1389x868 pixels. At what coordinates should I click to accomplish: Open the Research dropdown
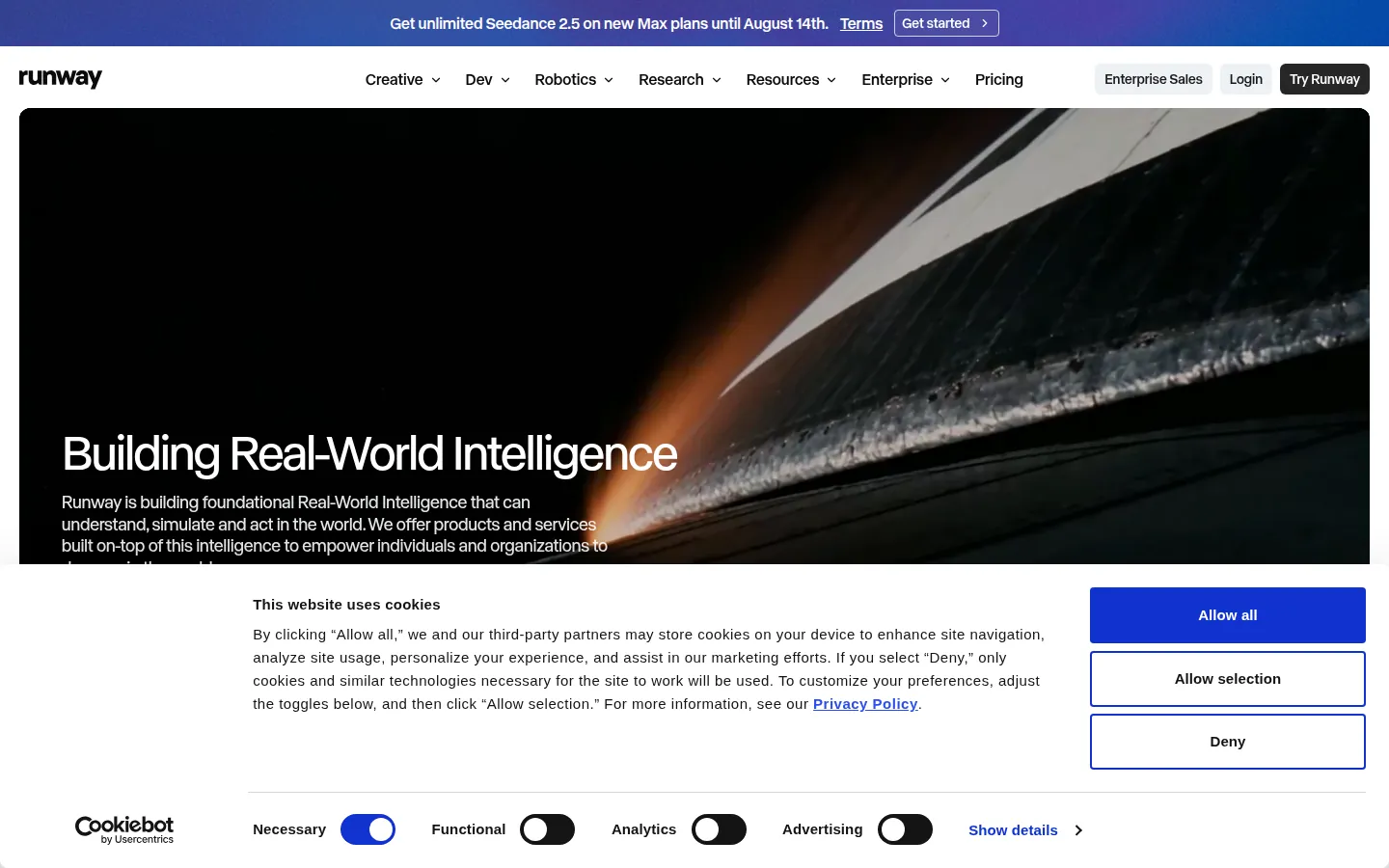[x=680, y=79]
